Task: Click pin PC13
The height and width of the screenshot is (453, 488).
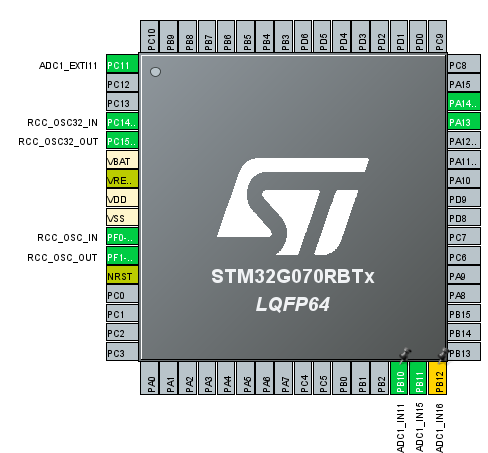Action: [122, 103]
